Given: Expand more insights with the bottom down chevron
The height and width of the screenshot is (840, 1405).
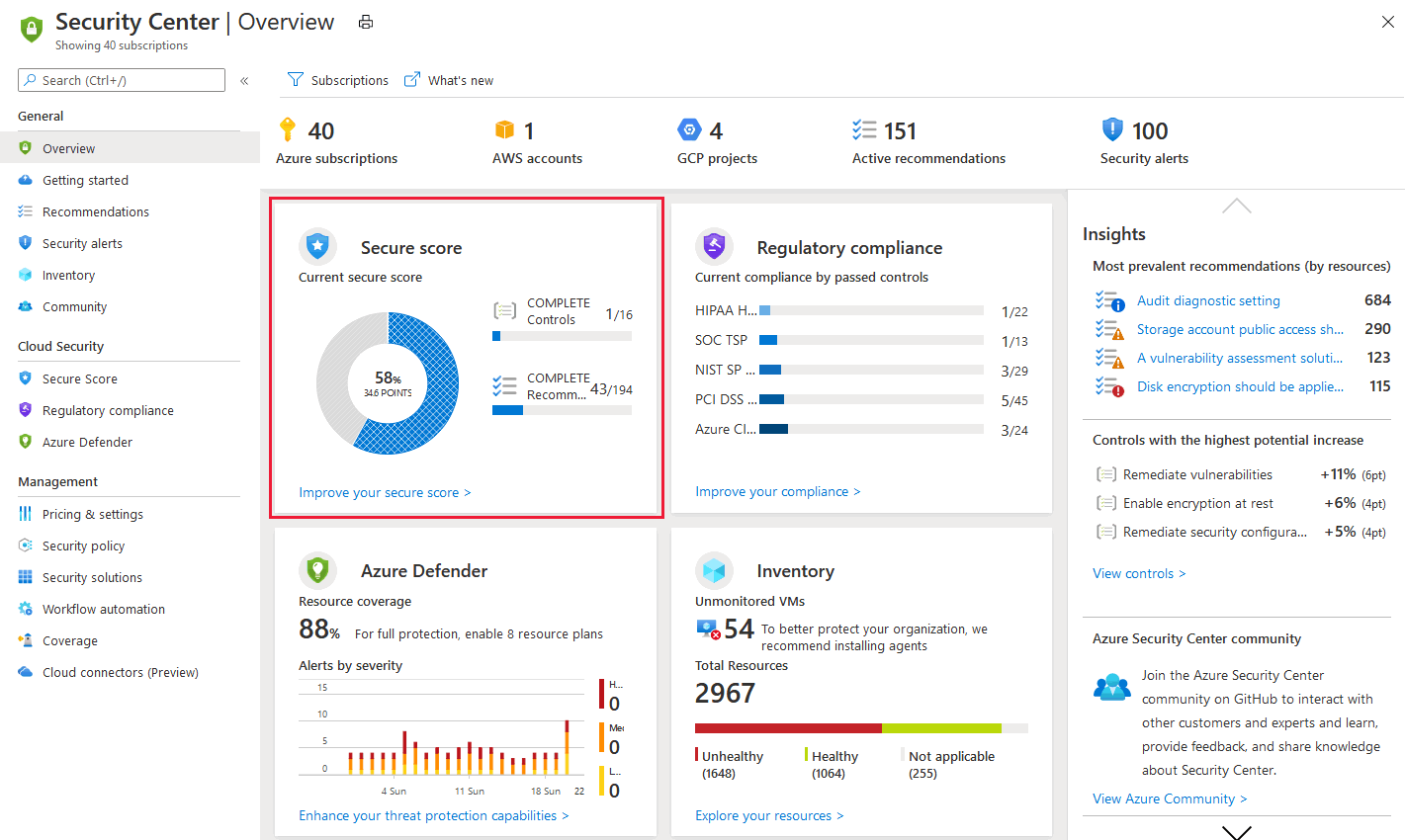Looking at the screenshot, I should (1236, 833).
